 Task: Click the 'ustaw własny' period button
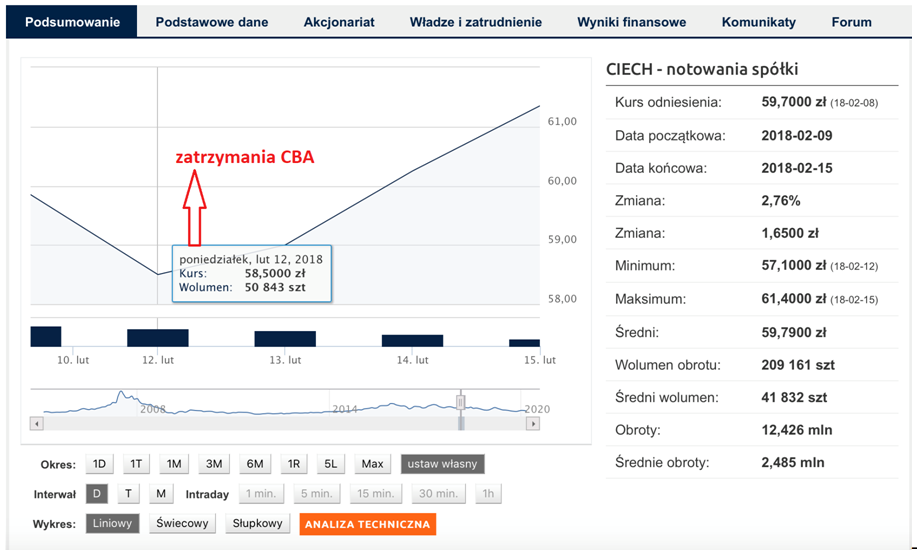443,464
